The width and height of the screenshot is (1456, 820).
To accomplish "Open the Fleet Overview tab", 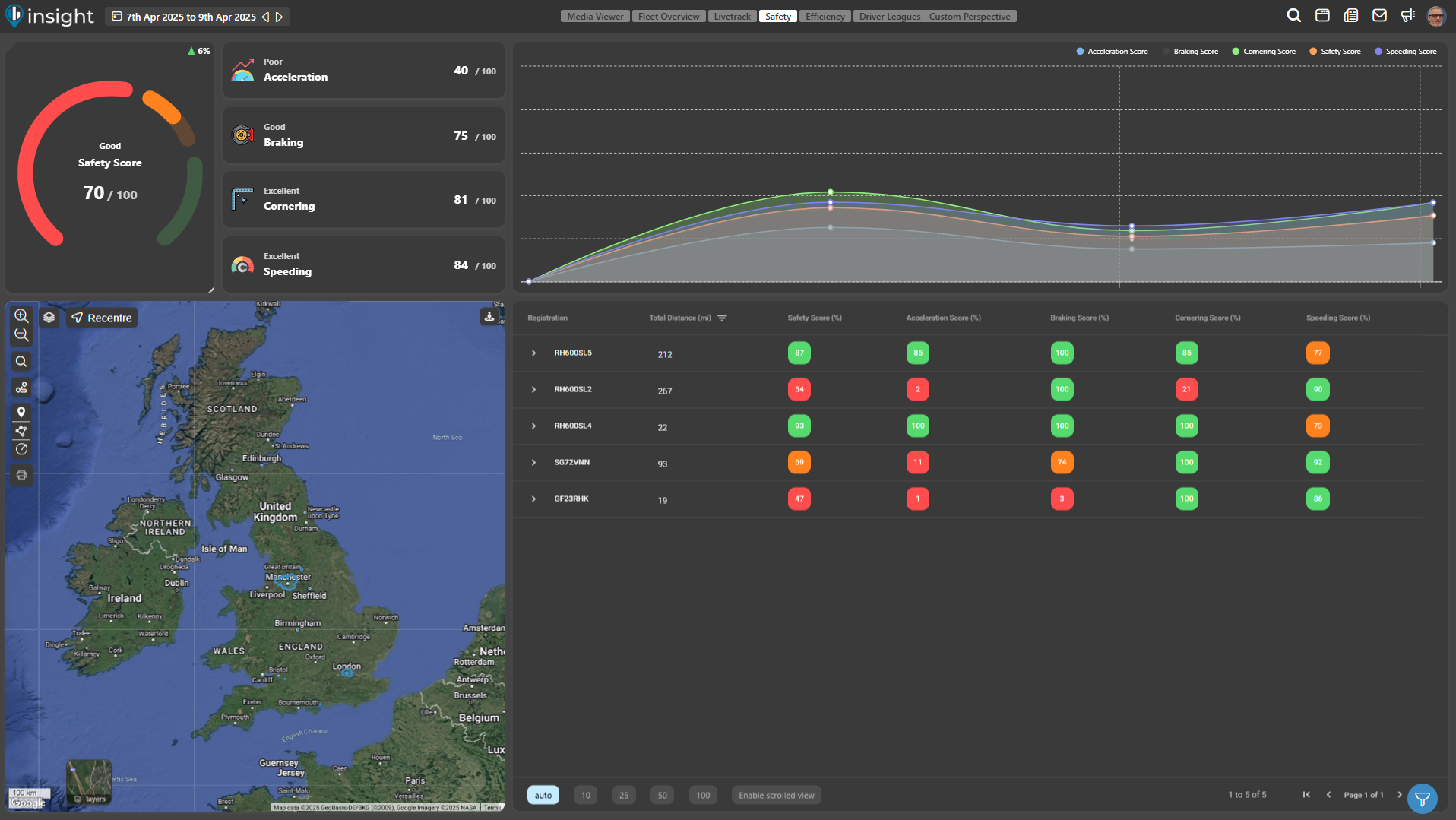I will [x=668, y=17].
